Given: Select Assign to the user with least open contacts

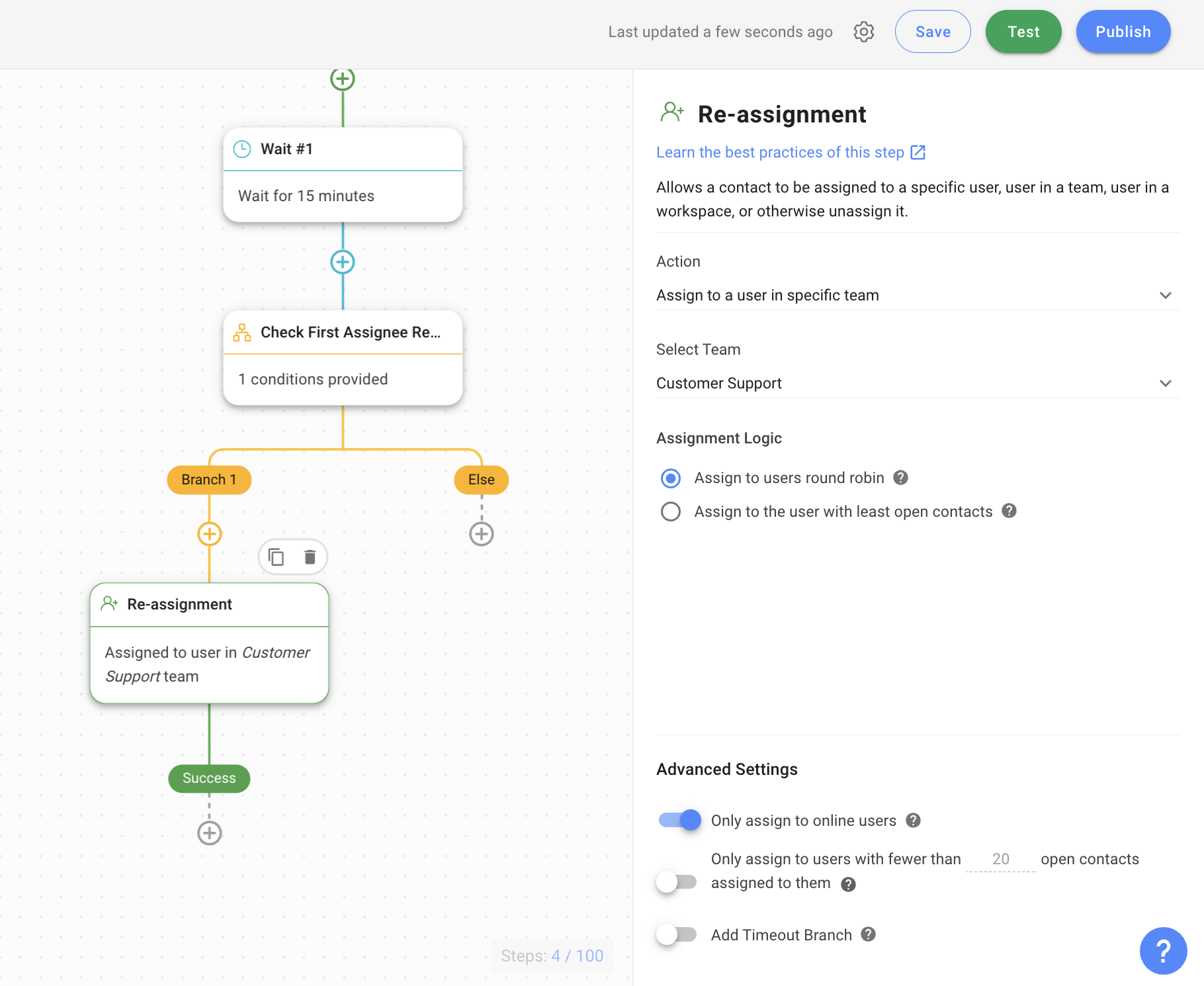Looking at the screenshot, I should [671, 512].
